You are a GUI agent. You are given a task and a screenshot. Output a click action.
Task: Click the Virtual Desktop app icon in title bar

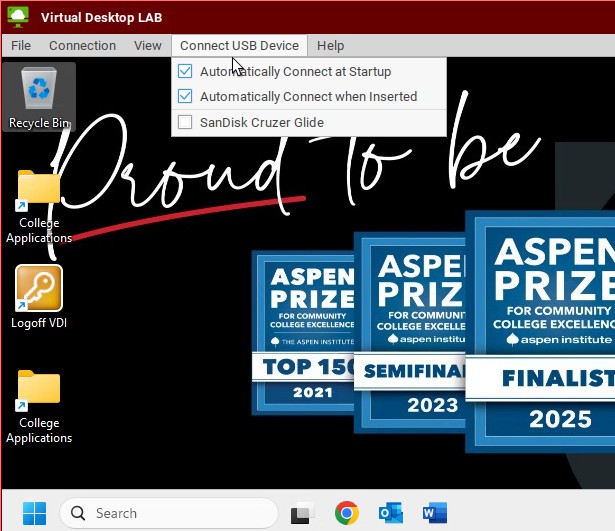click(x=17, y=17)
